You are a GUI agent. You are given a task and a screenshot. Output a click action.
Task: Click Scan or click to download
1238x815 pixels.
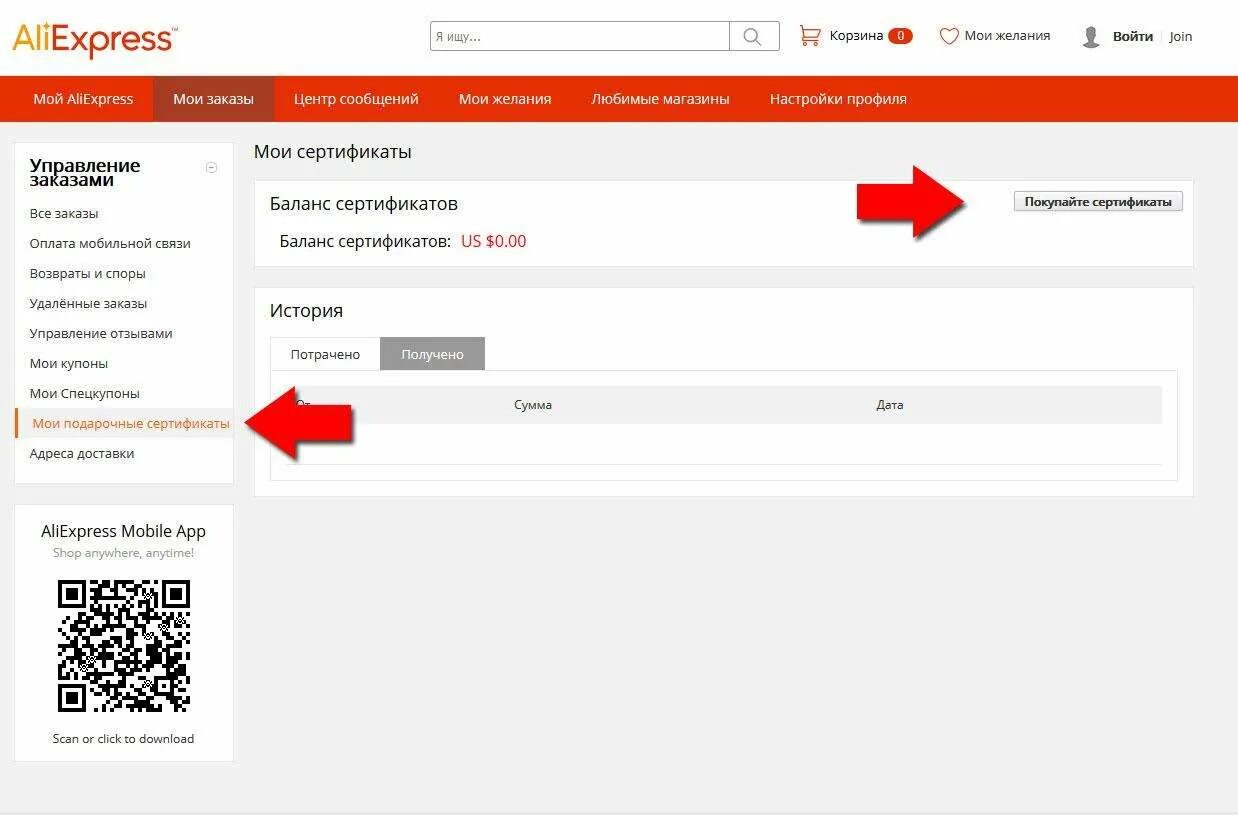(124, 739)
